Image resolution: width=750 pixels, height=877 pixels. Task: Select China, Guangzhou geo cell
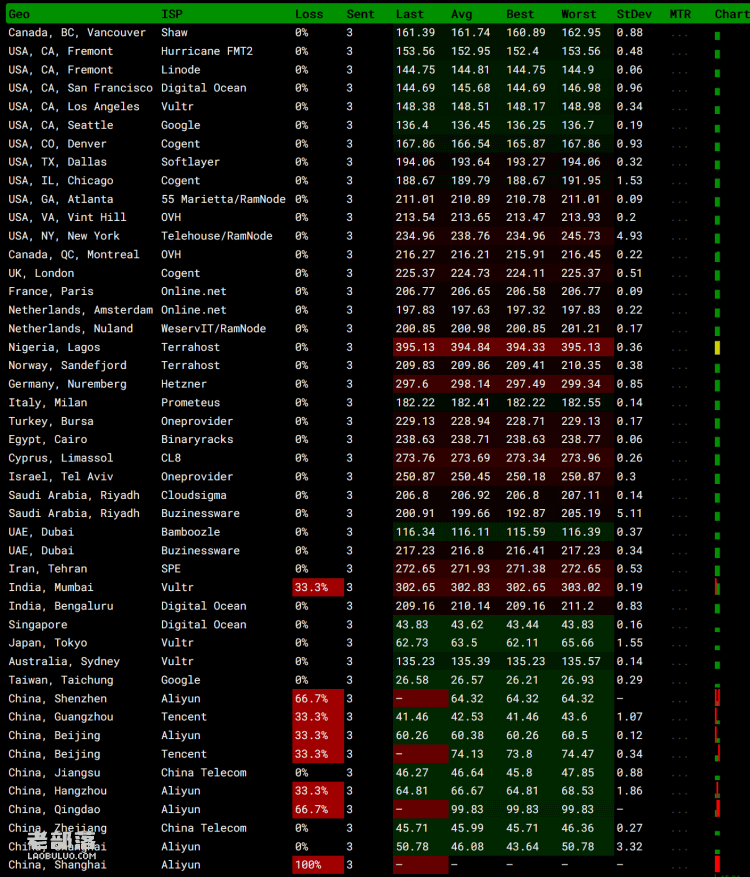point(61,717)
